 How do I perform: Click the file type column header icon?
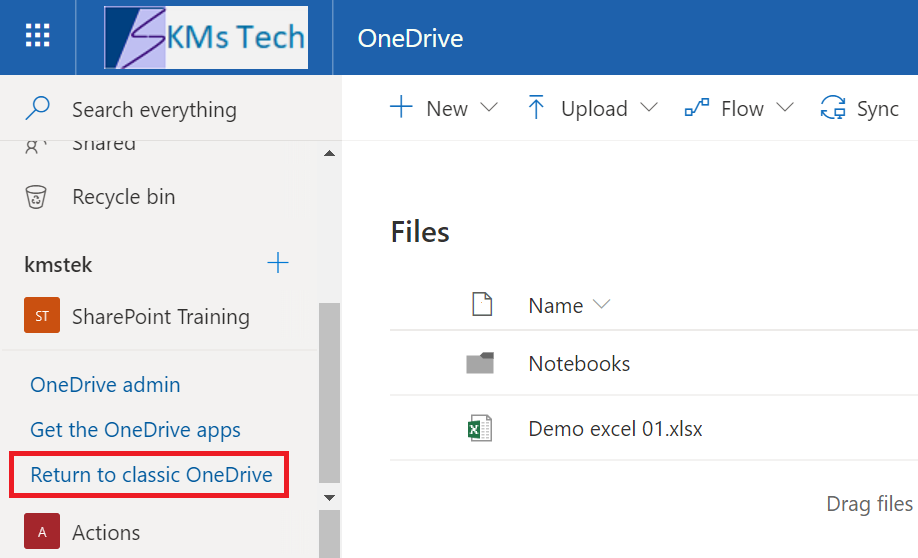click(x=482, y=304)
